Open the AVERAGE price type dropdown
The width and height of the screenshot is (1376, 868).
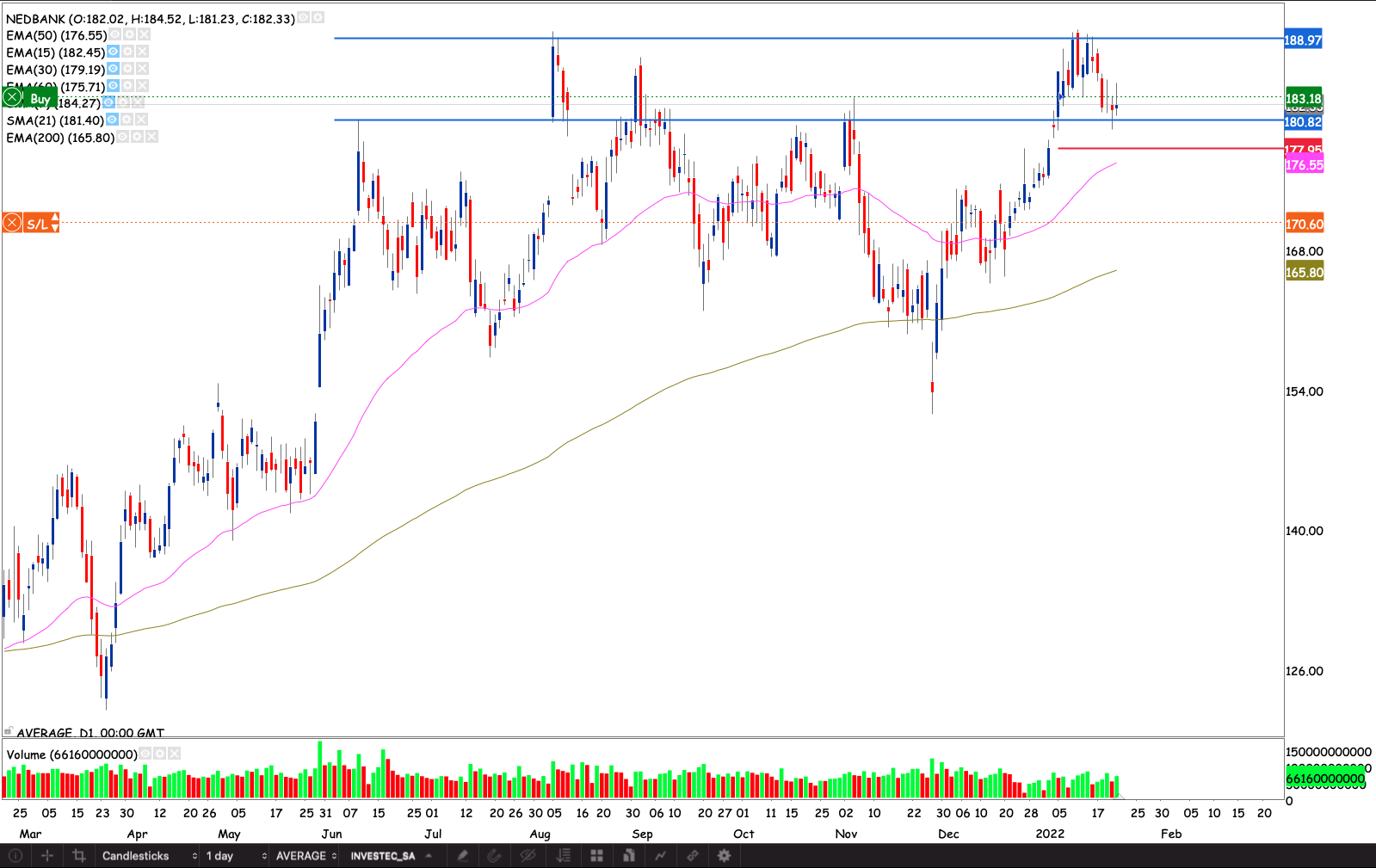pyautogui.click(x=305, y=856)
